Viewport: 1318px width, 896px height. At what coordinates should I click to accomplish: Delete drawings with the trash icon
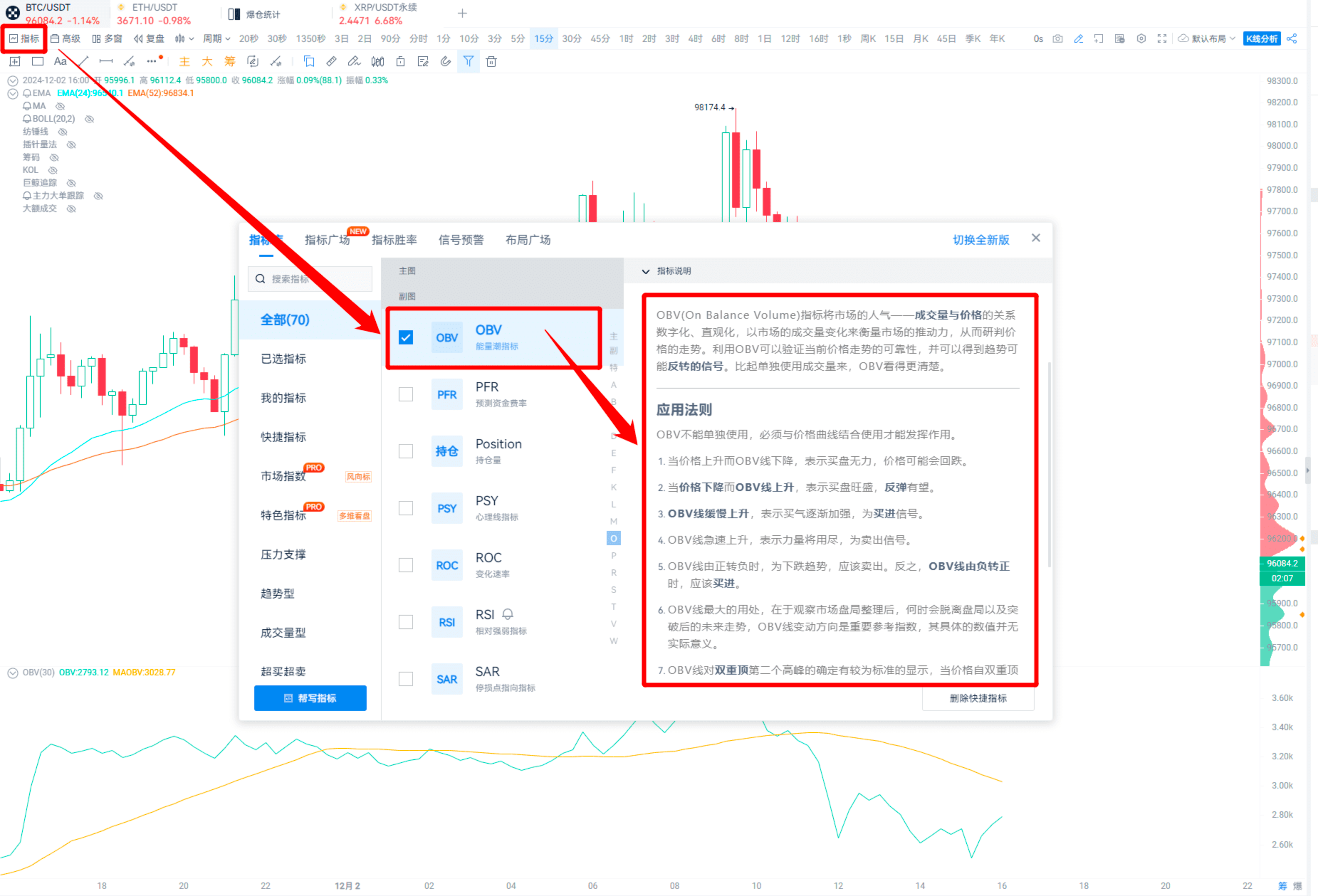click(x=491, y=61)
